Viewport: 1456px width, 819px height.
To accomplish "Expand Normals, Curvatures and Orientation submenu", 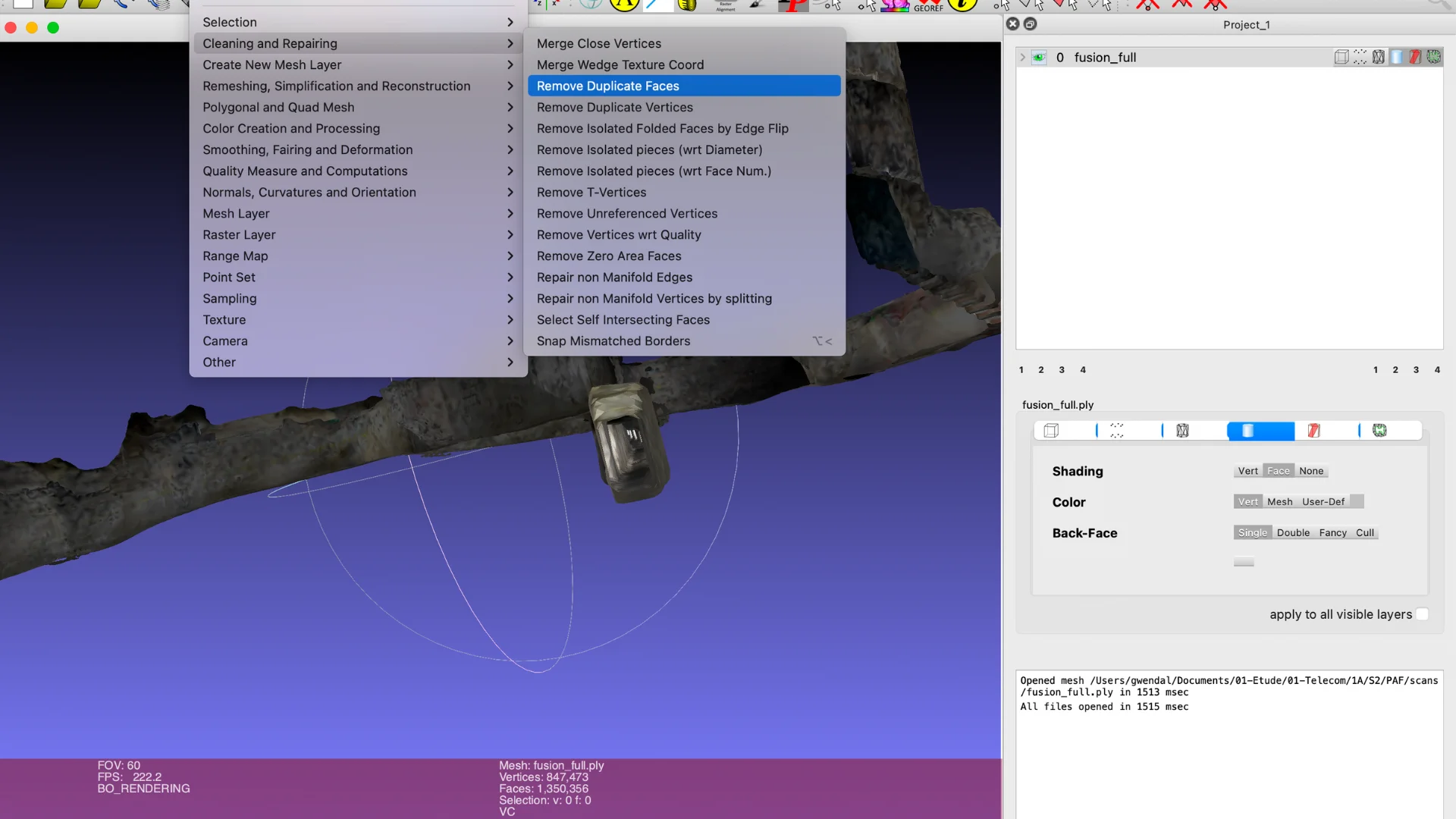I will (x=358, y=192).
